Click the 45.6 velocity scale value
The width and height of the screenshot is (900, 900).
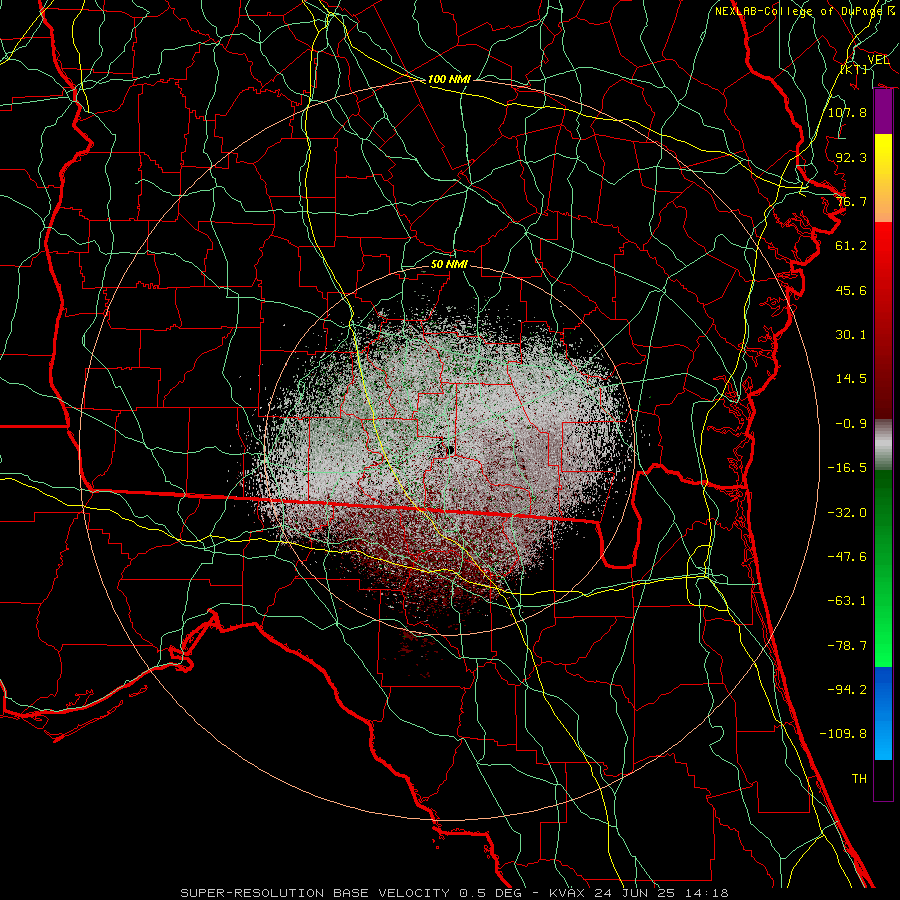[851, 290]
